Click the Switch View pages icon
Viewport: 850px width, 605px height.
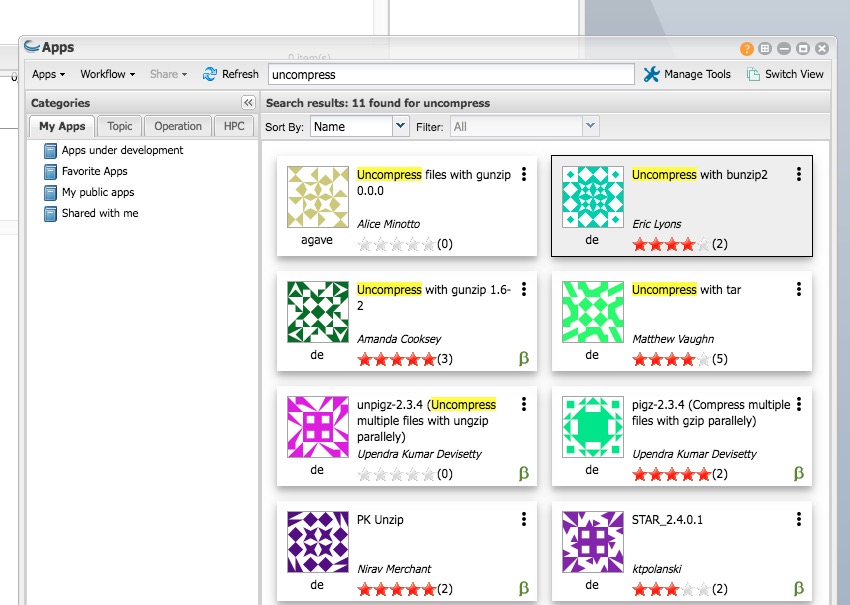[x=753, y=74]
